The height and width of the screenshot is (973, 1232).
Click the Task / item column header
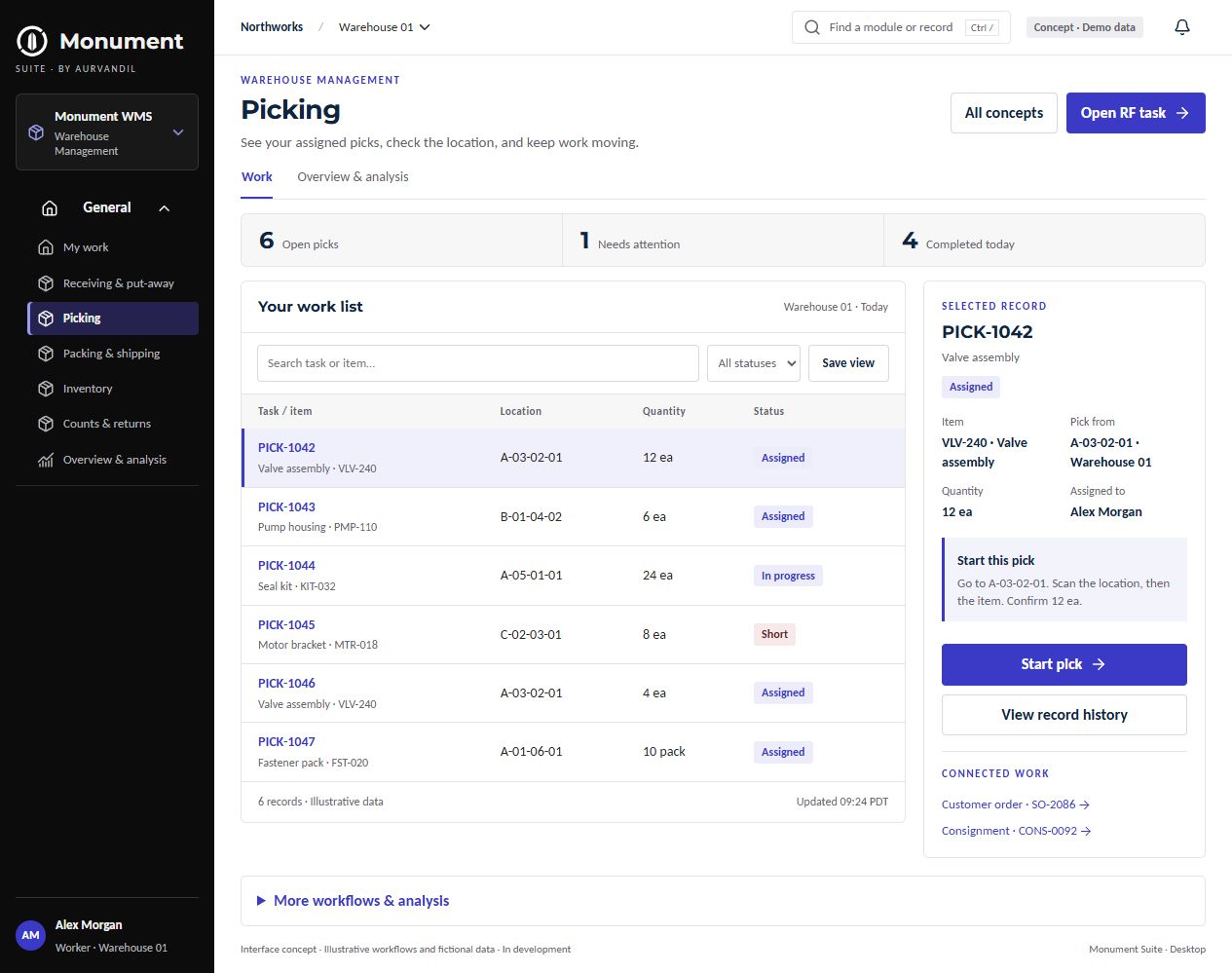(x=285, y=411)
